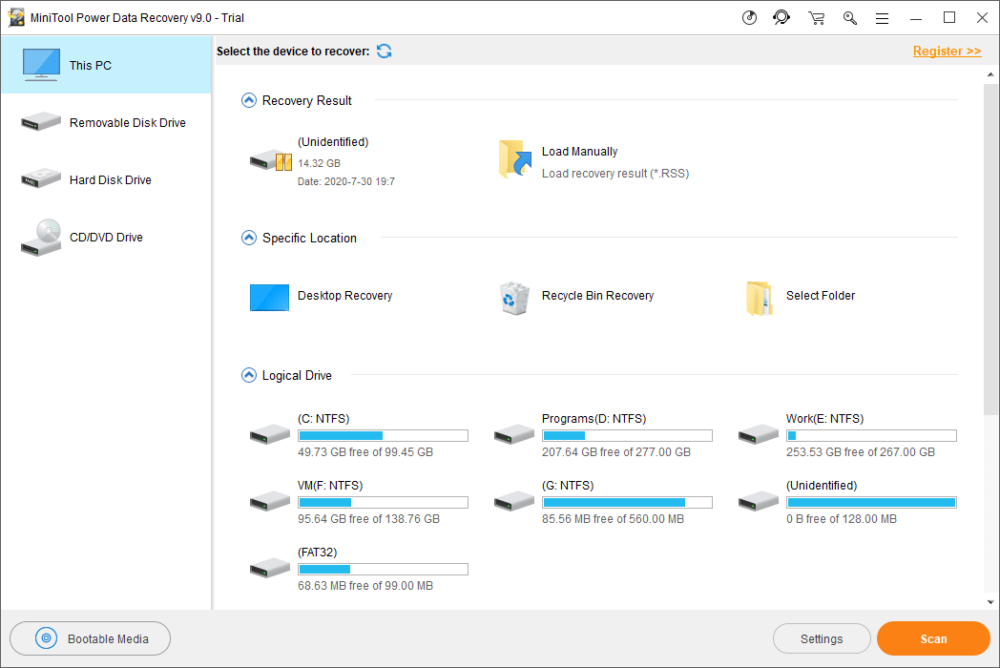The width and height of the screenshot is (1000, 668).
Task: Click the Programs D: usage bar
Action: coord(628,436)
